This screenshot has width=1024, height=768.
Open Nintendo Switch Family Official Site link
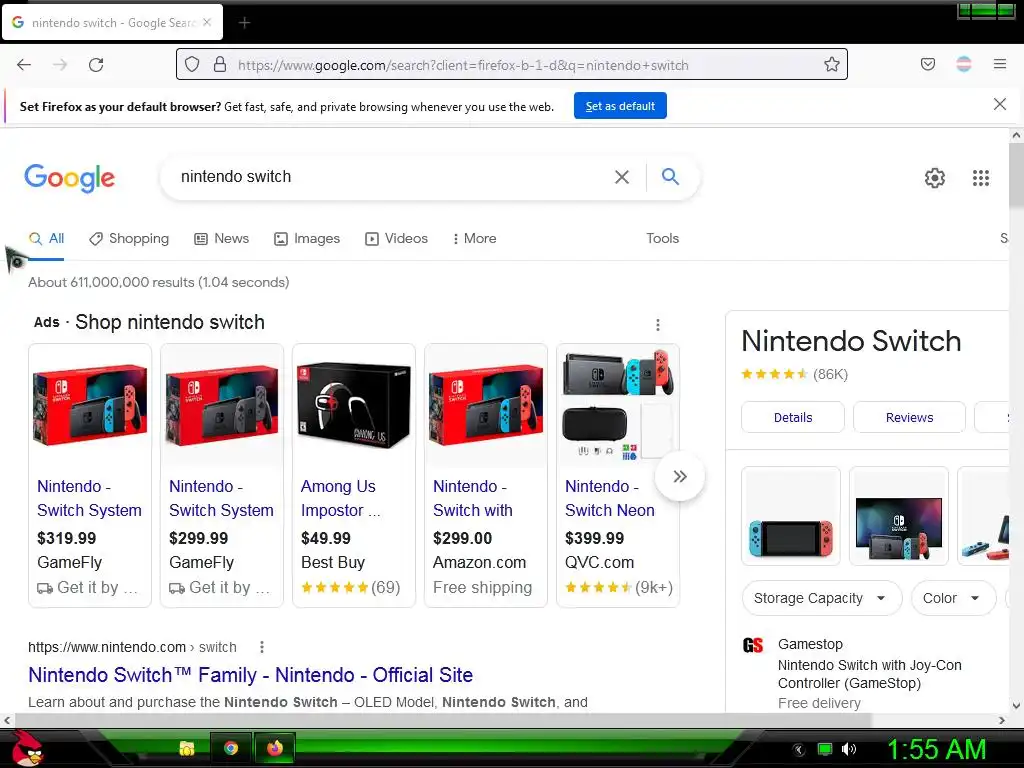(250, 675)
